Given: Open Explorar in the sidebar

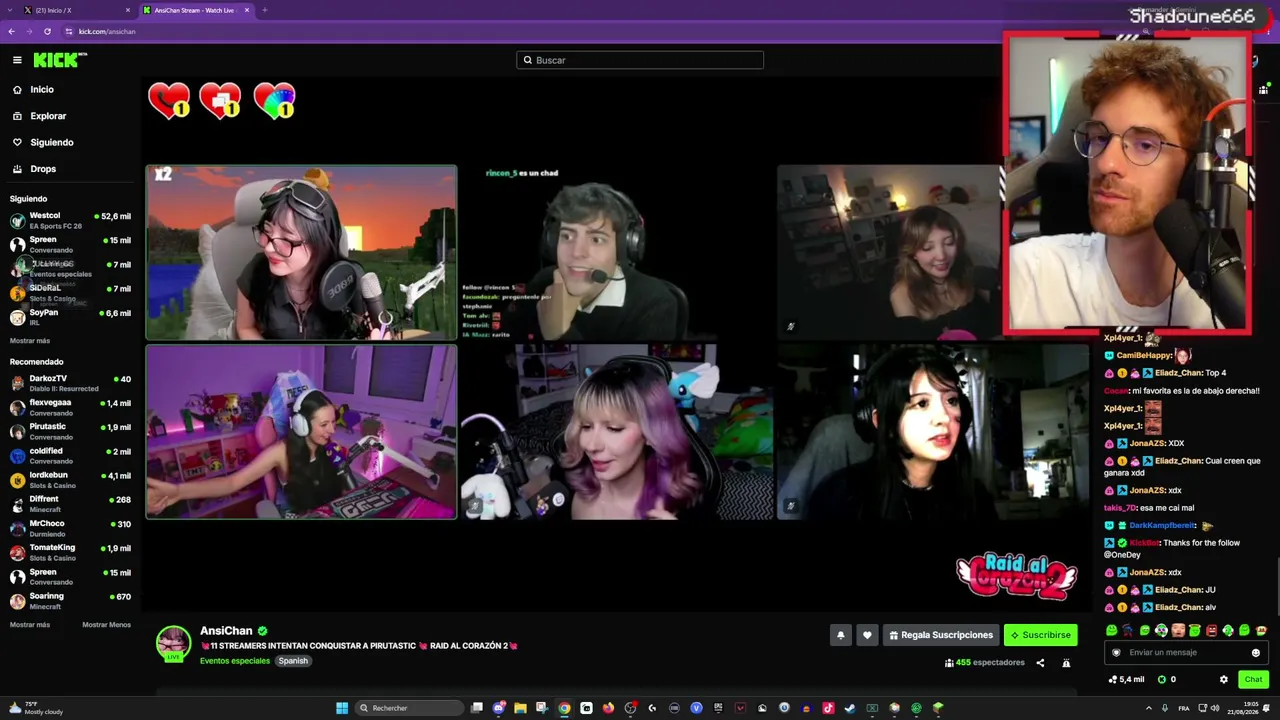Looking at the screenshot, I should [x=48, y=116].
